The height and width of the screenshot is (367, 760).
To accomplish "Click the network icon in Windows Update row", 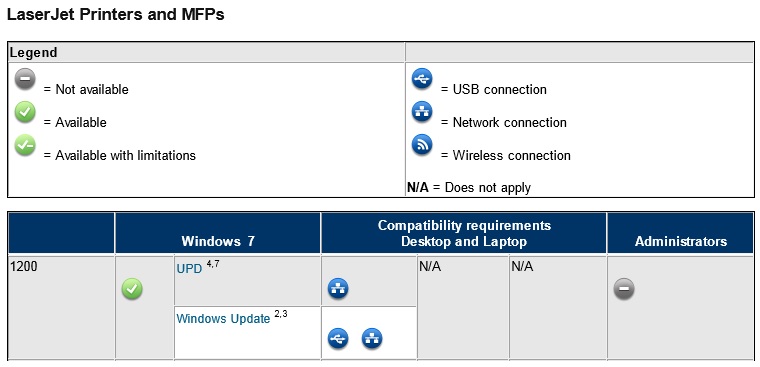I will [x=372, y=338].
